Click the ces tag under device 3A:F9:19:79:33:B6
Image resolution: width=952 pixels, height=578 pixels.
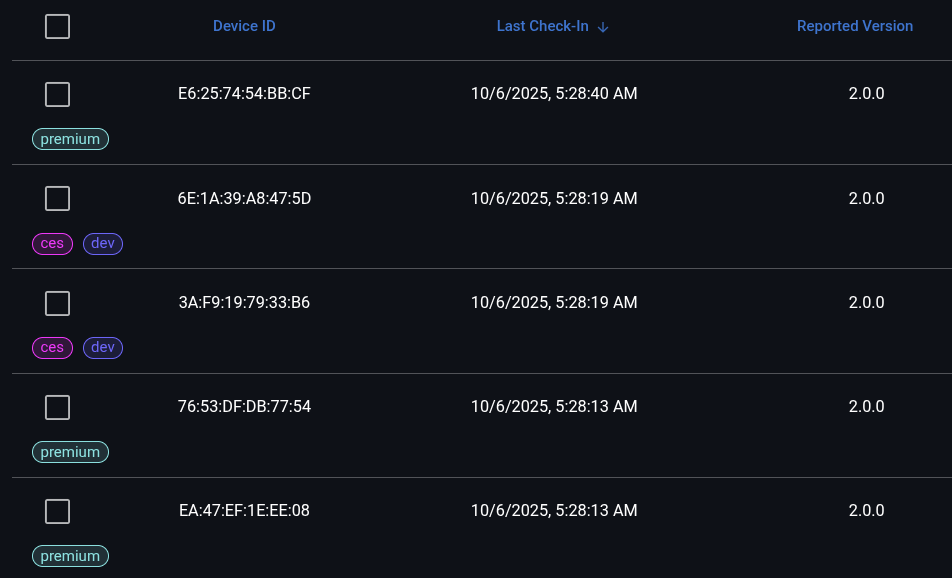[52, 347]
